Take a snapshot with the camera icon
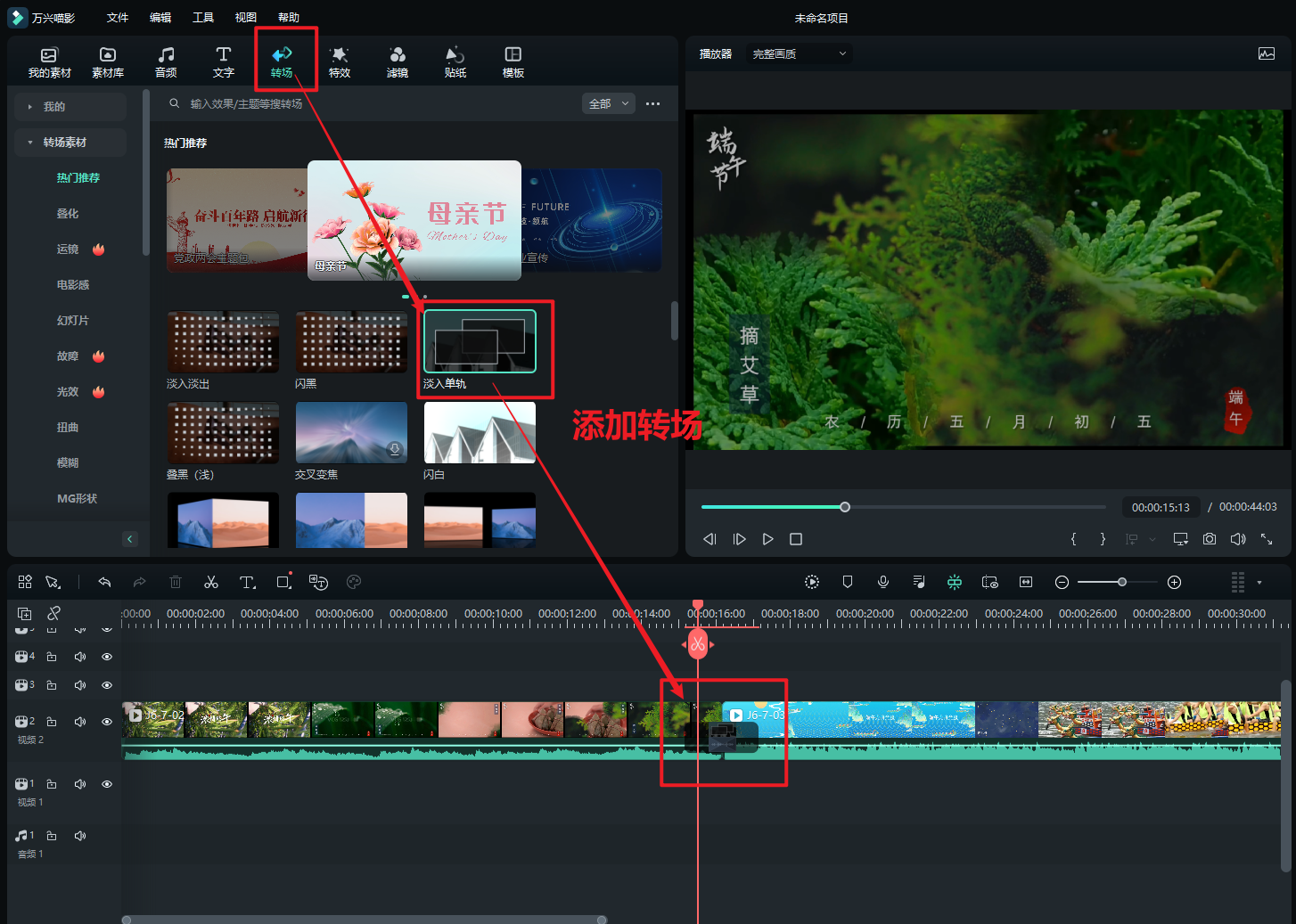Viewport: 1296px width, 924px height. pyautogui.click(x=1210, y=539)
